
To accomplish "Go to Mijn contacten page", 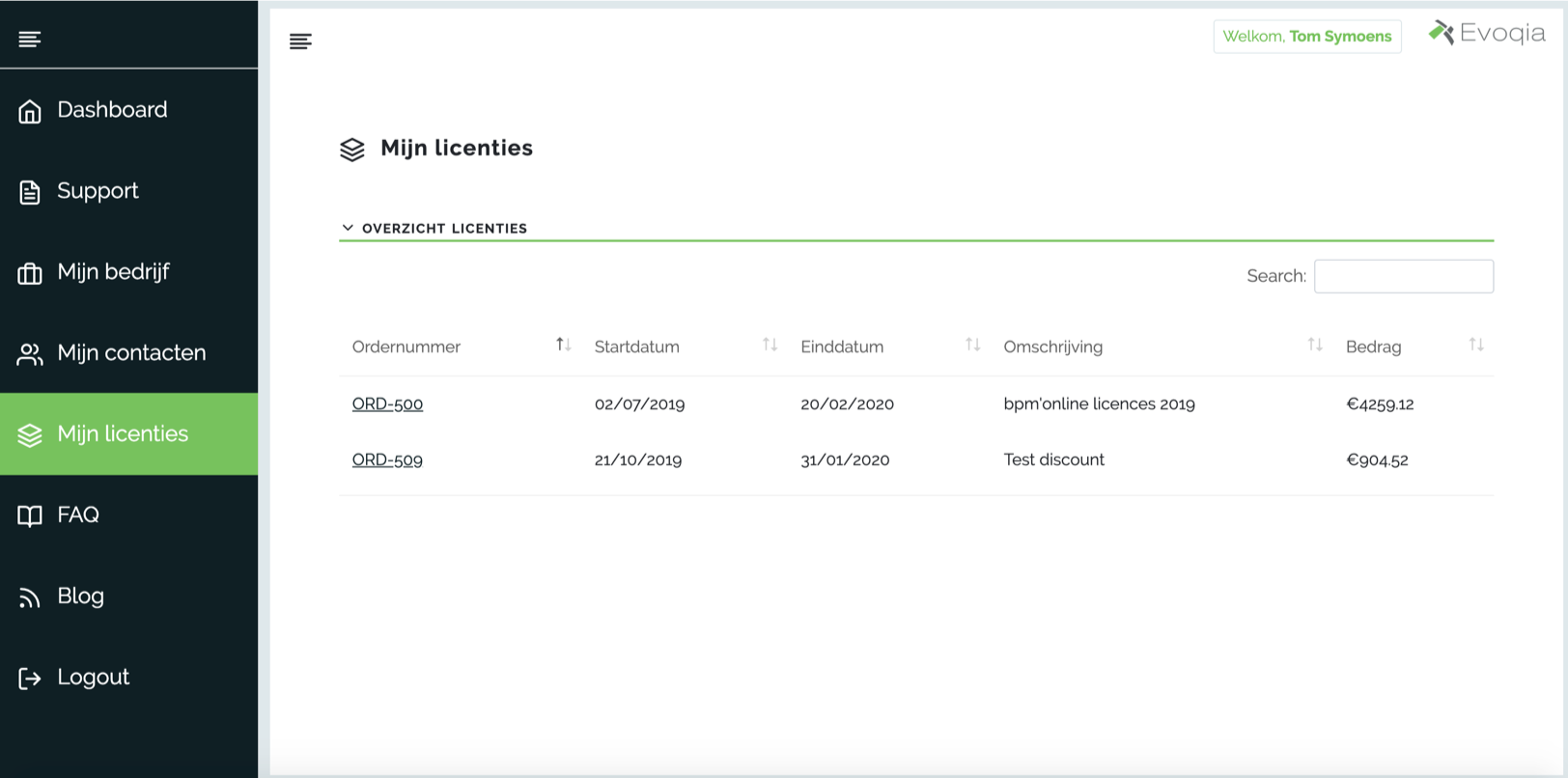I will pyautogui.click(x=128, y=353).
